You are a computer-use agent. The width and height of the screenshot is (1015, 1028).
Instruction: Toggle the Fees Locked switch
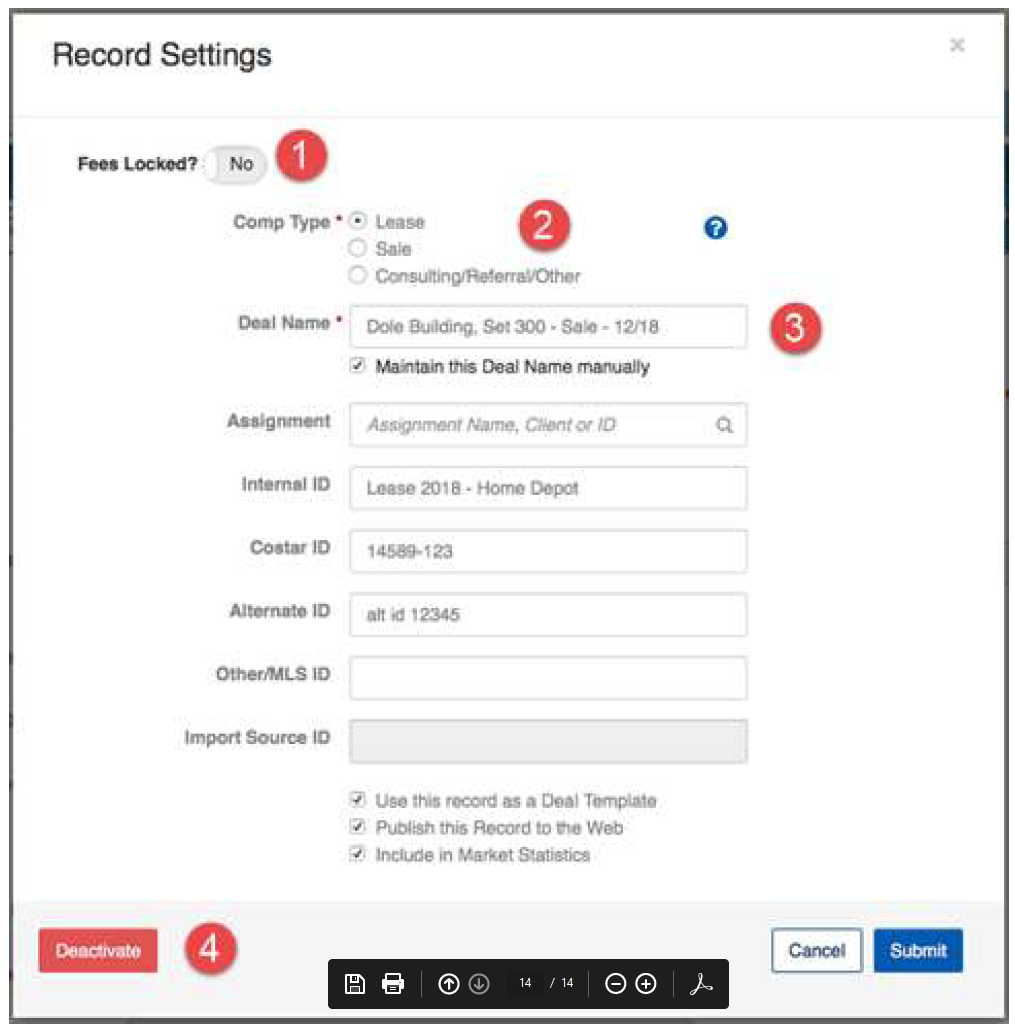tap(235, 164)
